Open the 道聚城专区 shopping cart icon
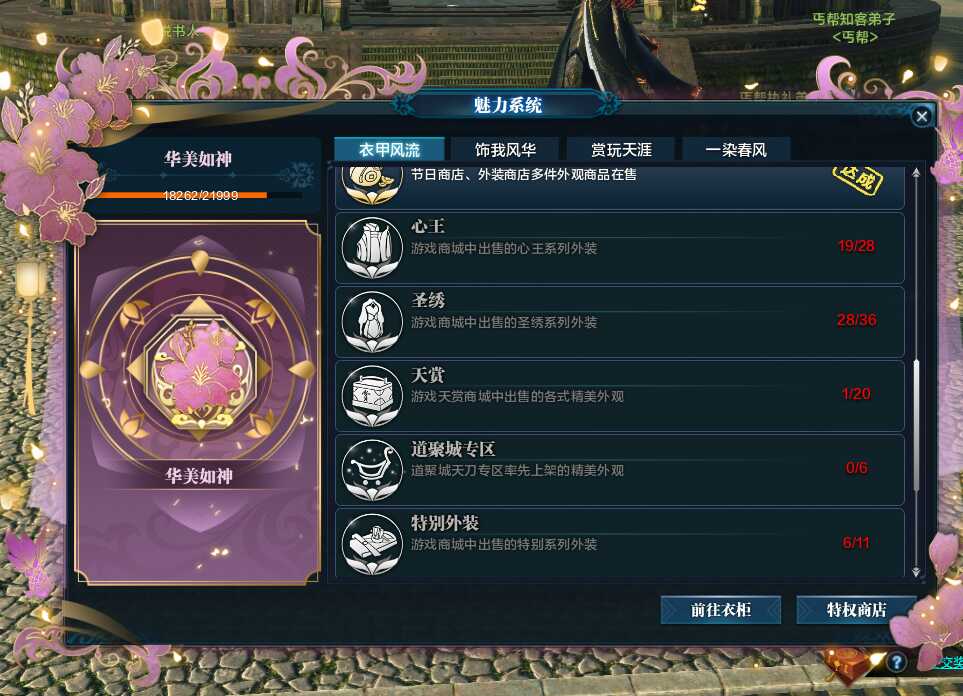The image size is (963, 696). coord(372,470)
